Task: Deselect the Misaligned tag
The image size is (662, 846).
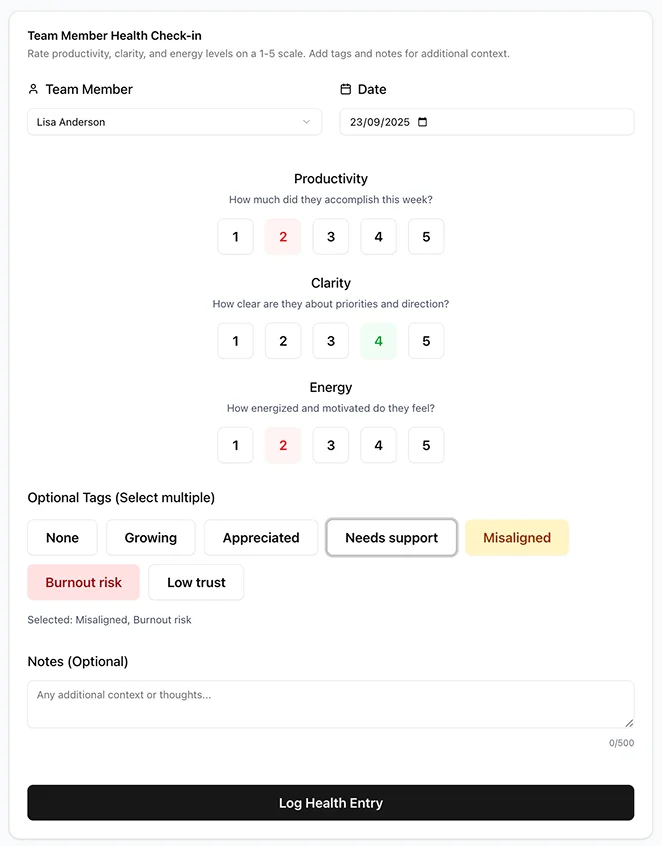Action: coord(517,537)
